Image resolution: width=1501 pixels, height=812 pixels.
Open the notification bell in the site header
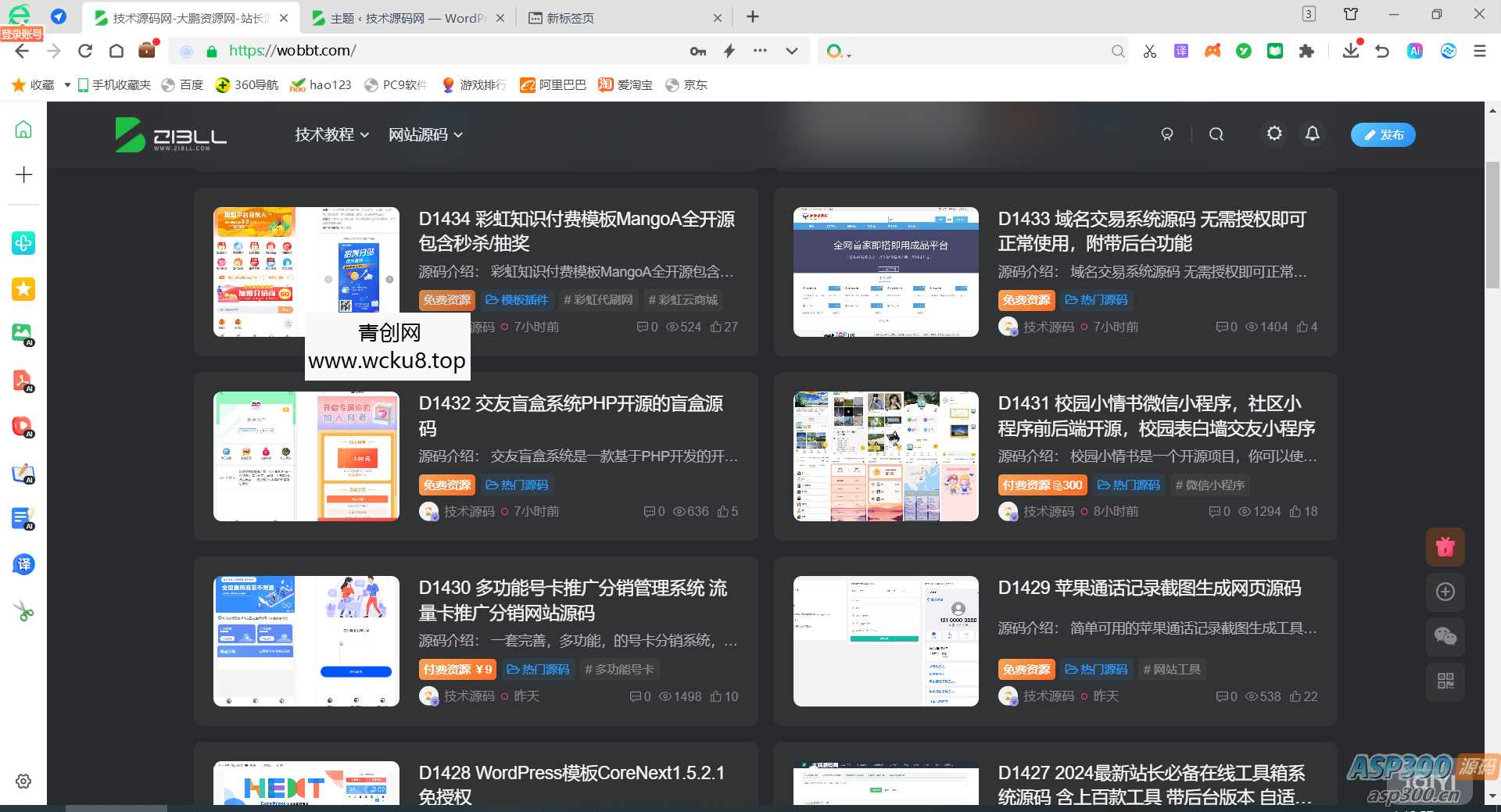coord(1312,134)
